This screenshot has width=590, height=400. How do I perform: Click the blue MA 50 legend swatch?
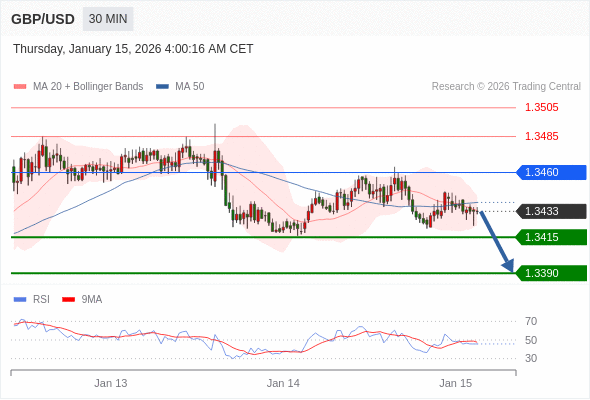coord(162,87)
